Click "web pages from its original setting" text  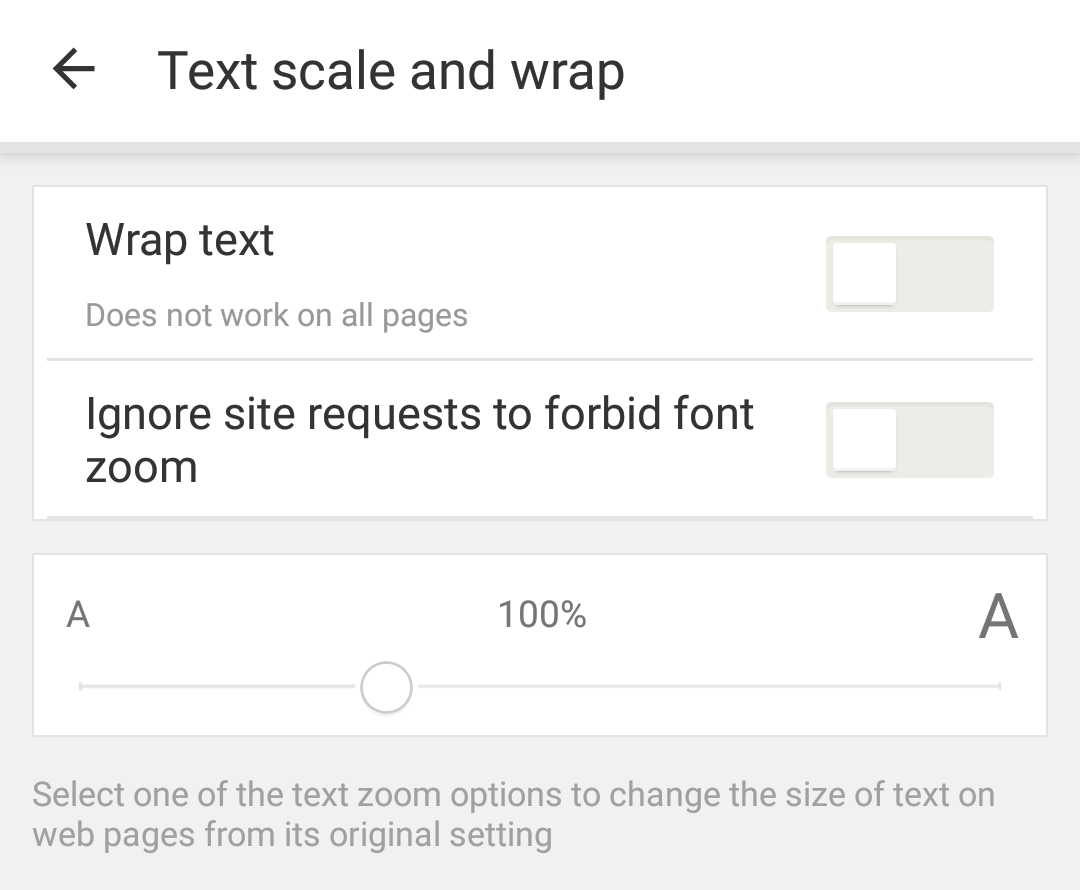tap(292, 834)
